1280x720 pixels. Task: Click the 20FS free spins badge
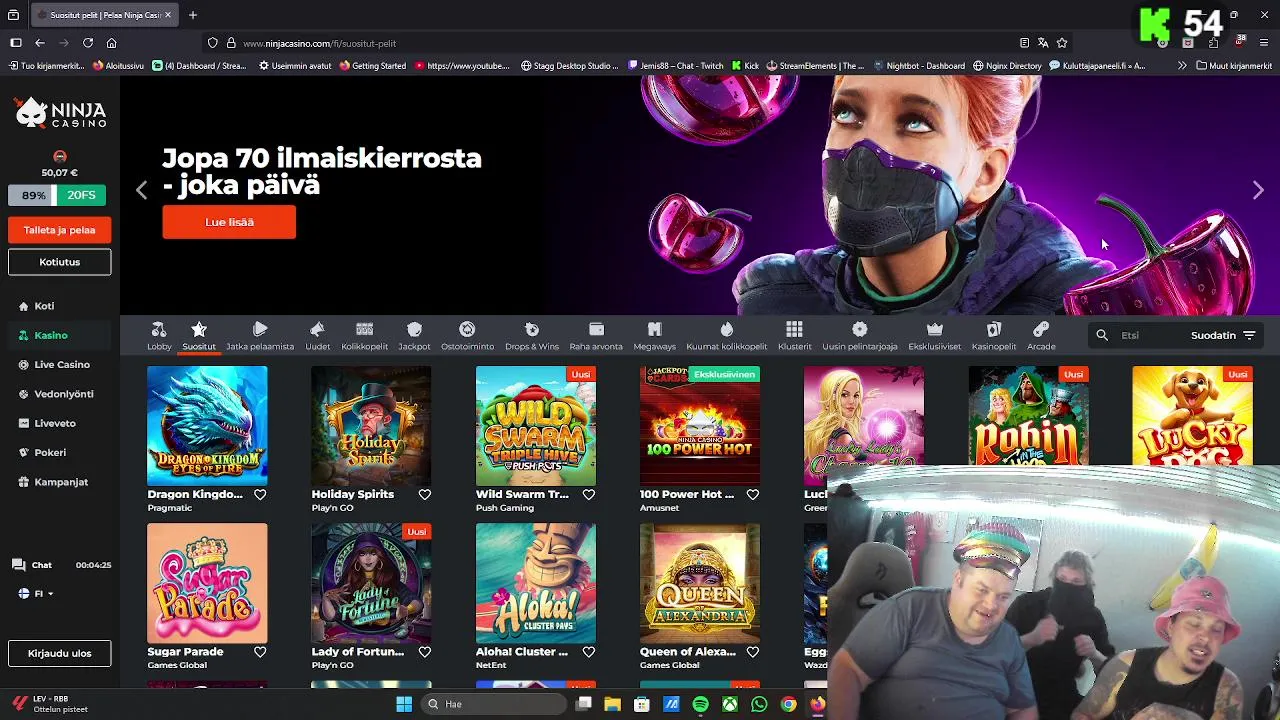click(82, 195)
